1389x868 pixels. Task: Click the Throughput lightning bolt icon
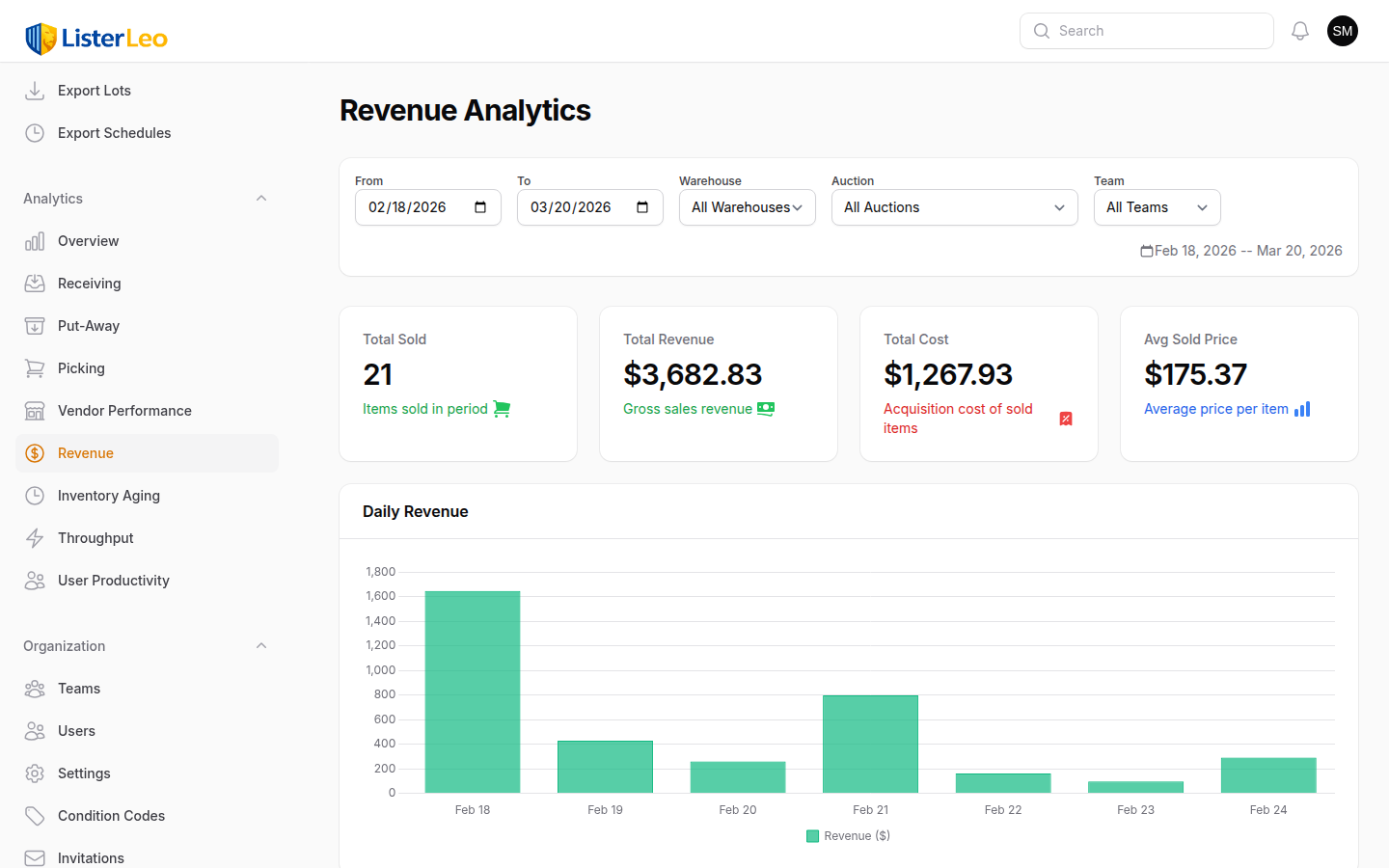coord(35,538)
